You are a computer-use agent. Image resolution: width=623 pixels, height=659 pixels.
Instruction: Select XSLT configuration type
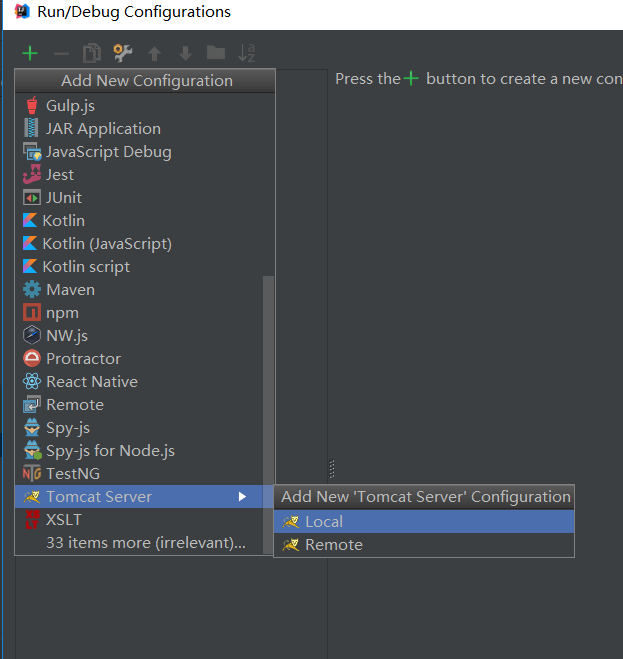coord(139,519)
